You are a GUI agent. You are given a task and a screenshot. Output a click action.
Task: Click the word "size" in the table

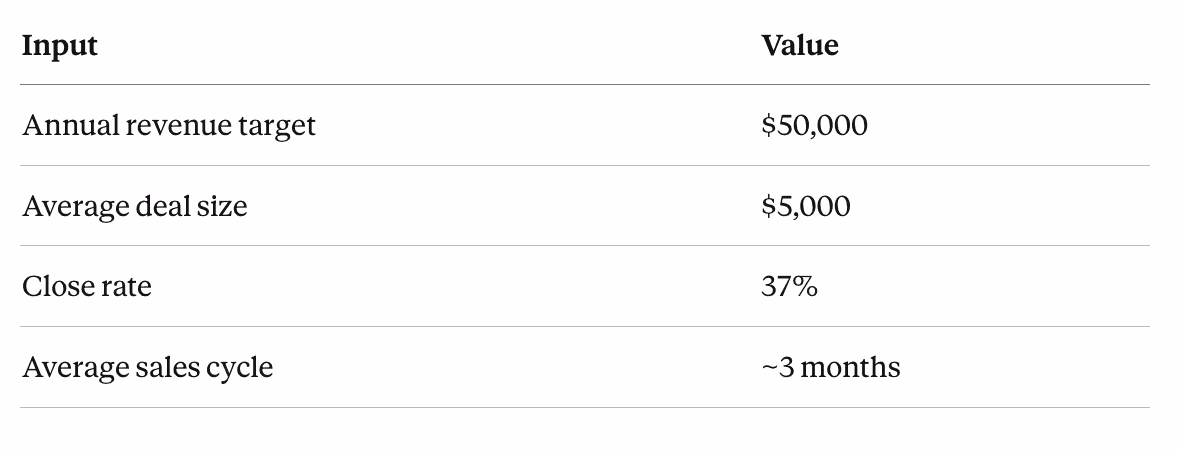click(x=221, y=206)
